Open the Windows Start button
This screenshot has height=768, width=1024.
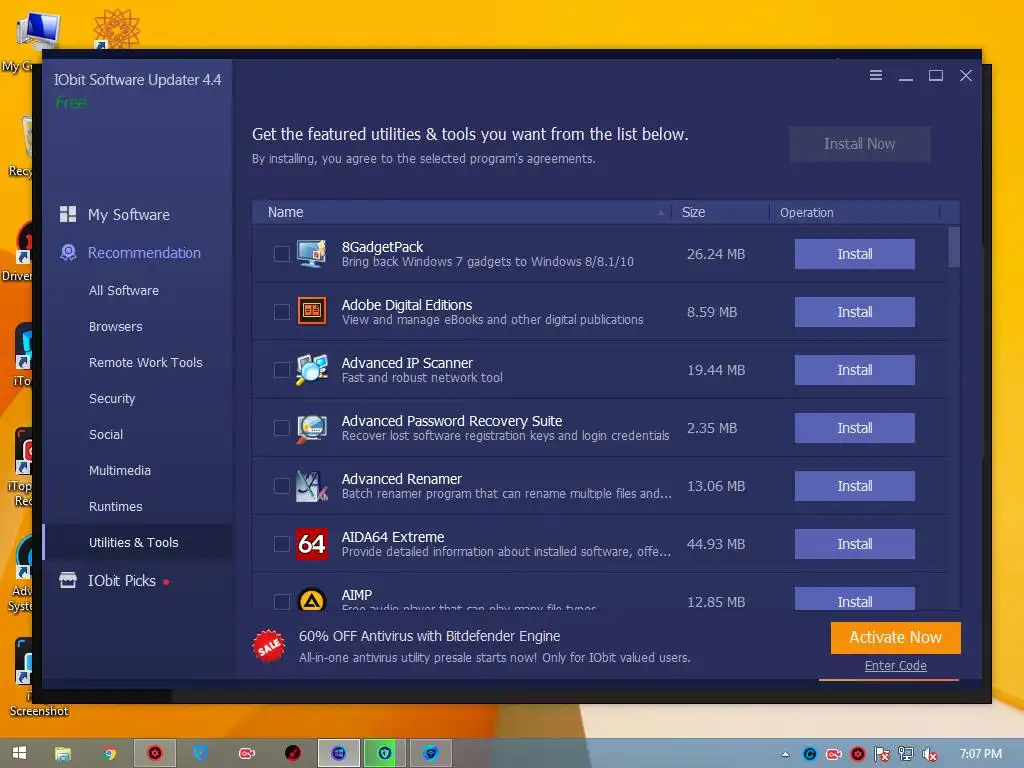pos(20,753)
